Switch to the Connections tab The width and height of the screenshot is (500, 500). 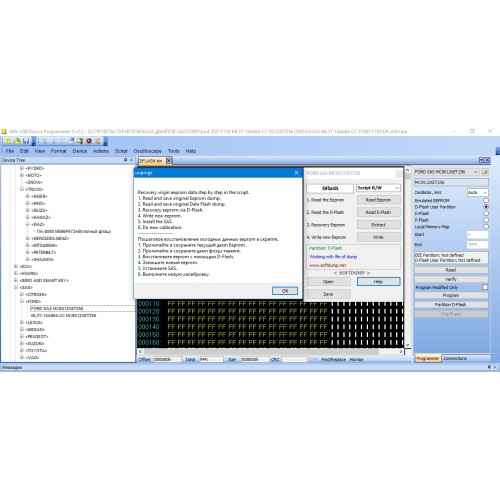click(455, 358)
